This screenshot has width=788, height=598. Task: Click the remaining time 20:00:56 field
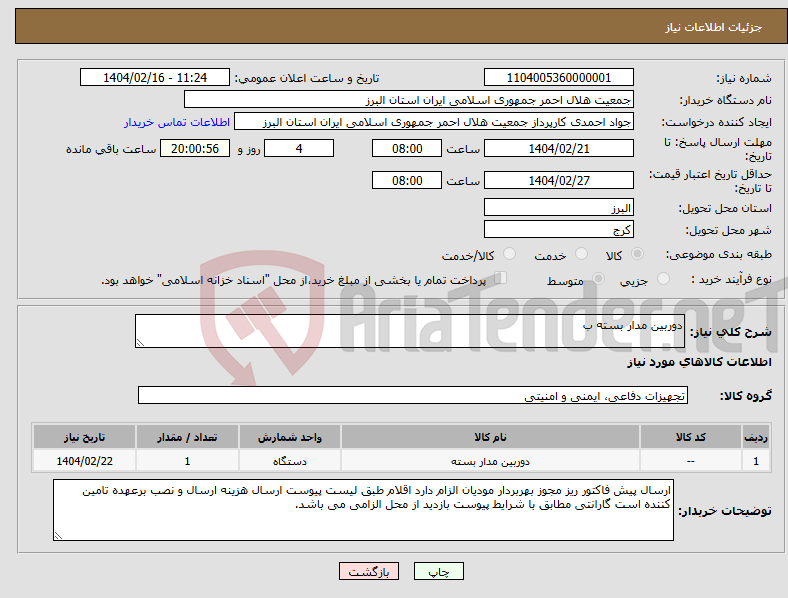coord(195,148)
